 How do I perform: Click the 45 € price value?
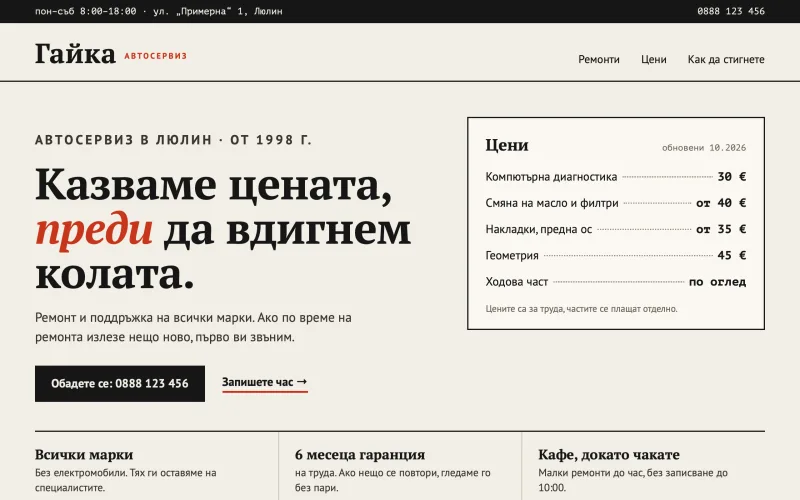pos(732,255)
